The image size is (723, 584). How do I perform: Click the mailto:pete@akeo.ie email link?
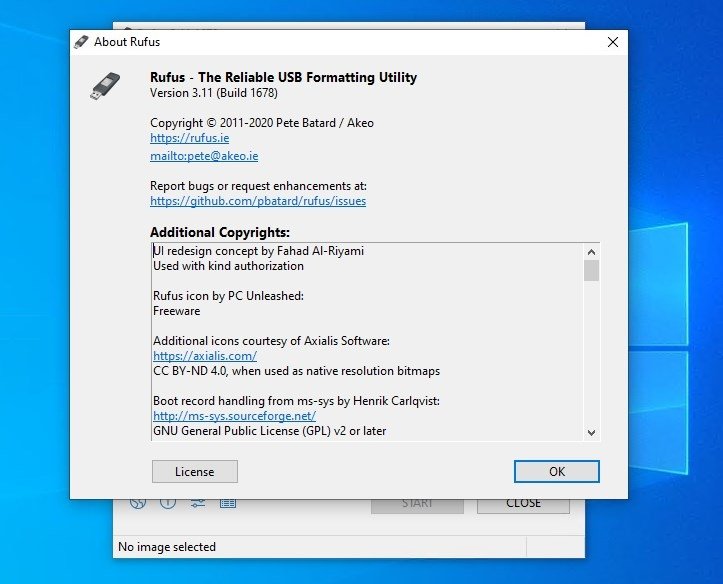tap(204, 156)
